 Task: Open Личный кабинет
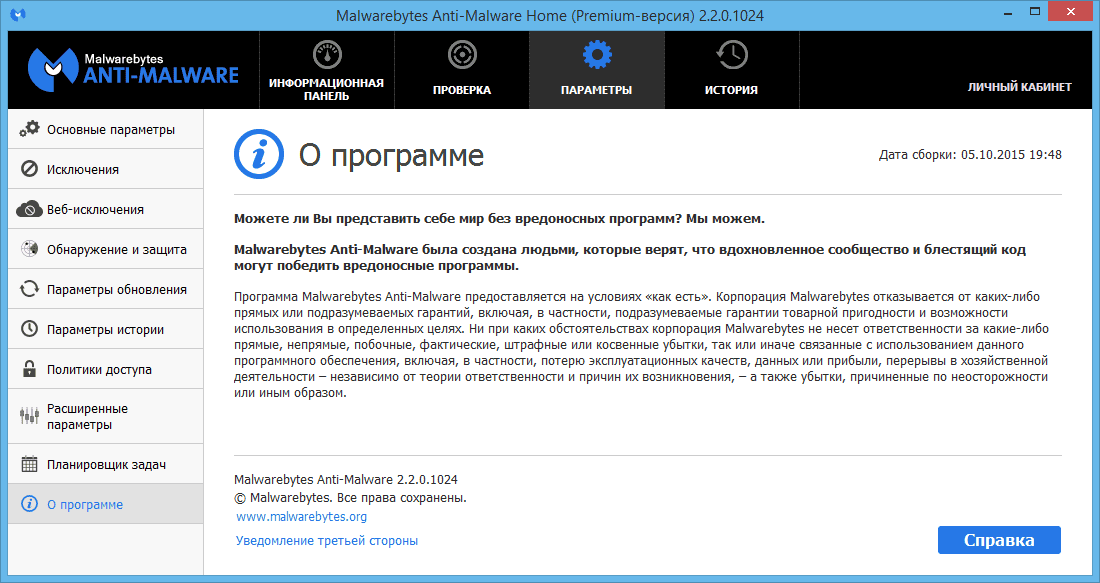coord(1019,87)
